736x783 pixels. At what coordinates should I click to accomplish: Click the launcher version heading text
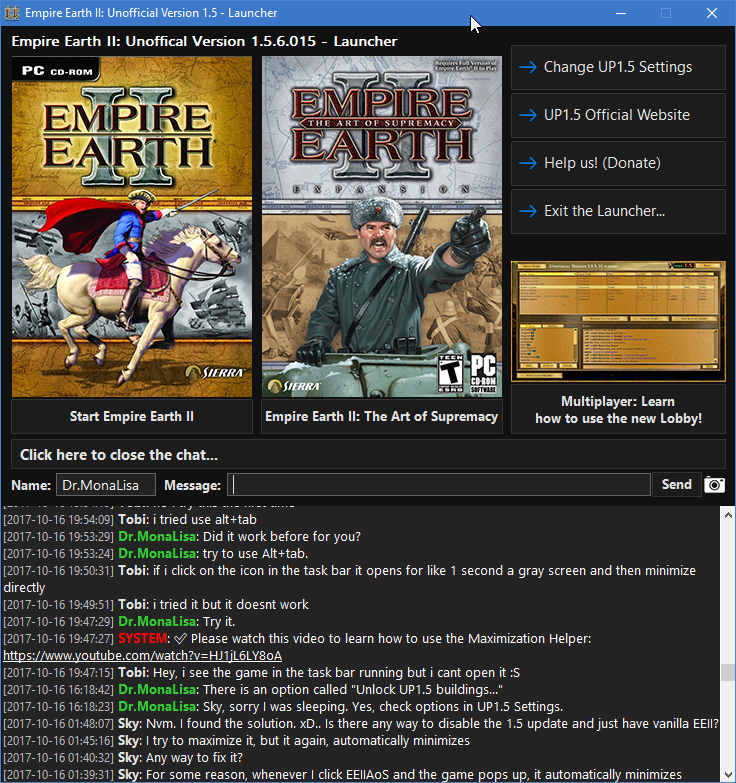pyautogui.click(x=204, y=41)
